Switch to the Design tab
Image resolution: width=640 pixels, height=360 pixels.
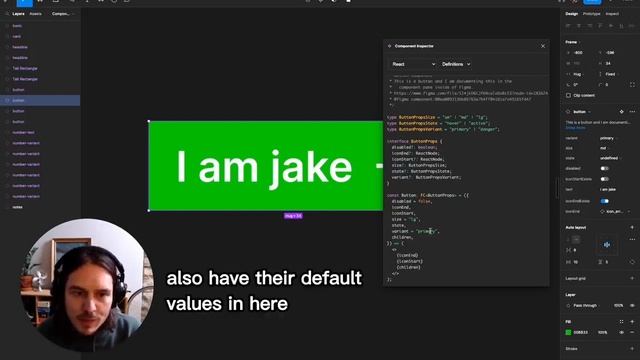coord(571,14)
